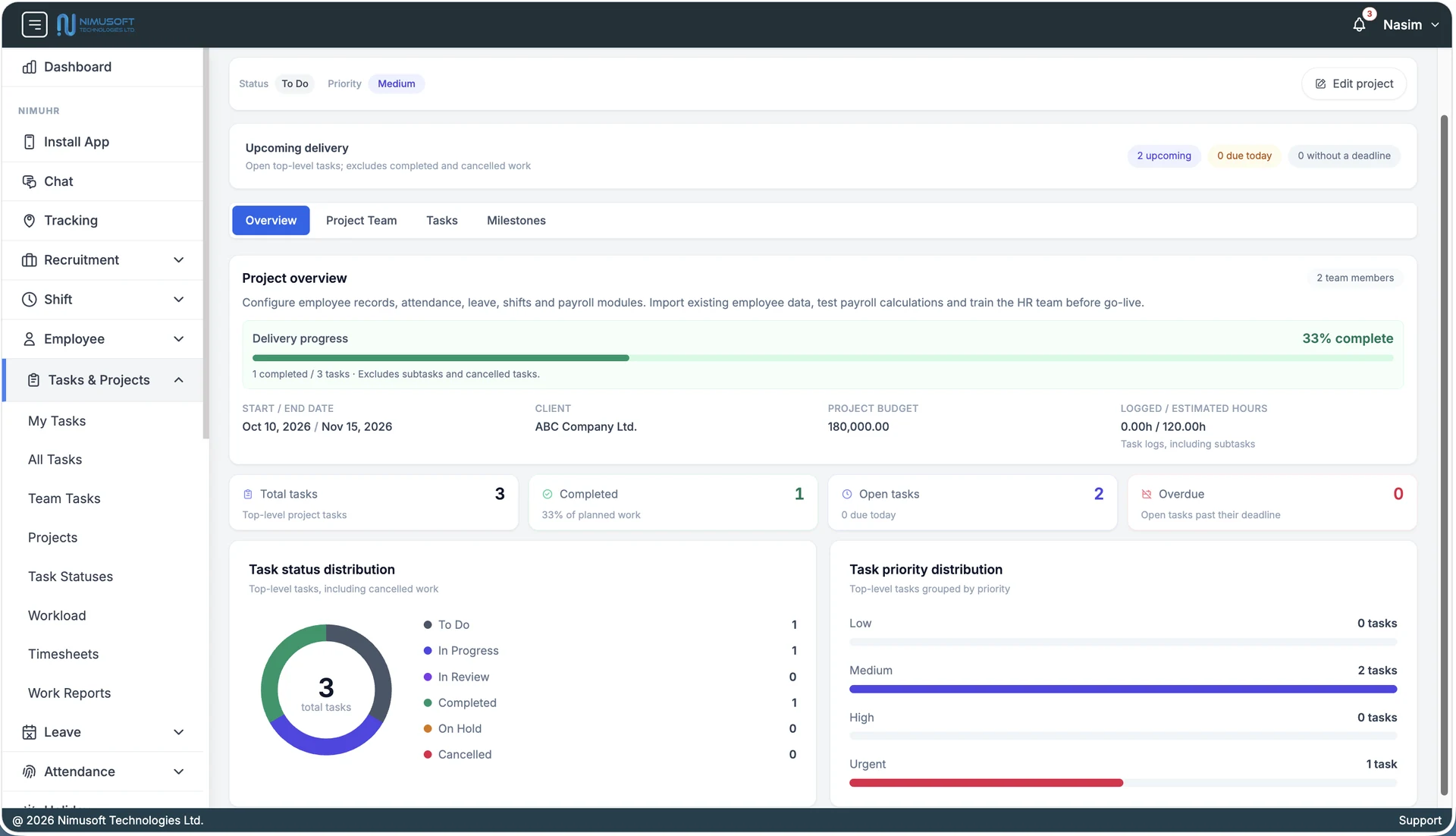The width and height of the screenshot is (1456, 836).
Task: Open My Tasks in sidebar
Action: (x=57, y=421)
